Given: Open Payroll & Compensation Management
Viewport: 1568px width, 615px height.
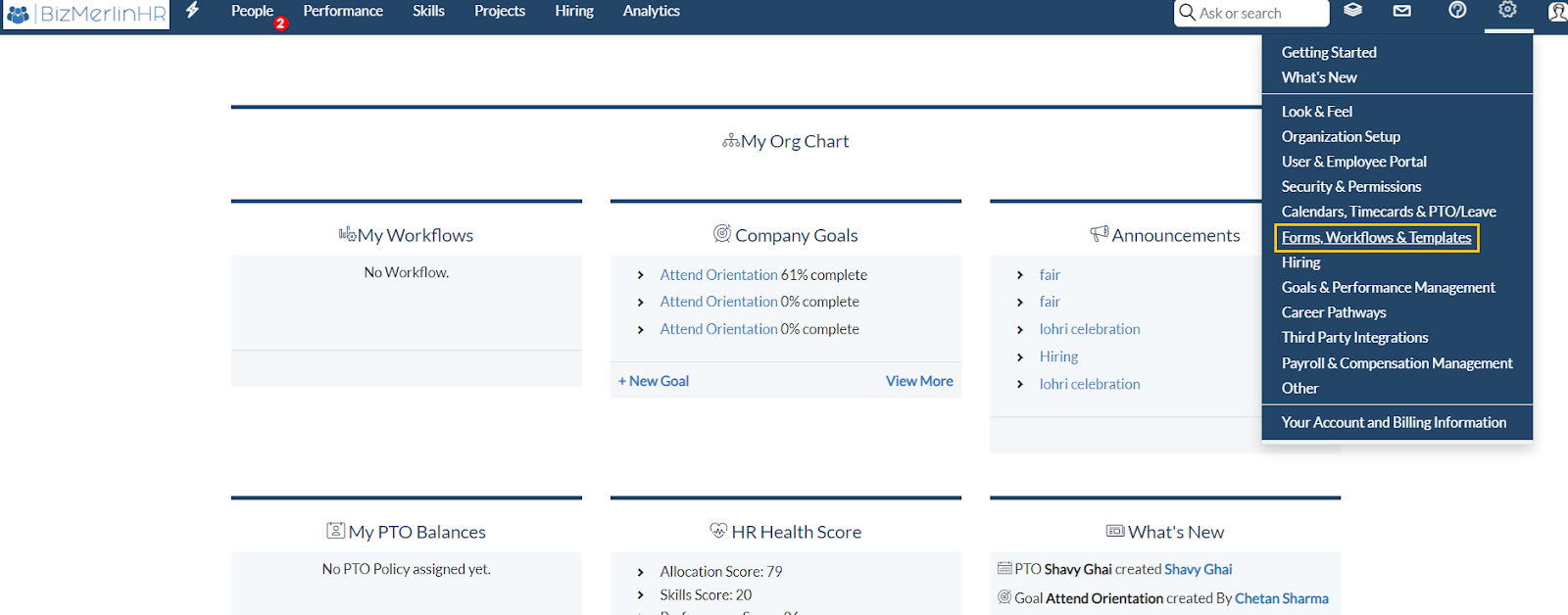Looking at the screenshot, I should pos(1397,363).
